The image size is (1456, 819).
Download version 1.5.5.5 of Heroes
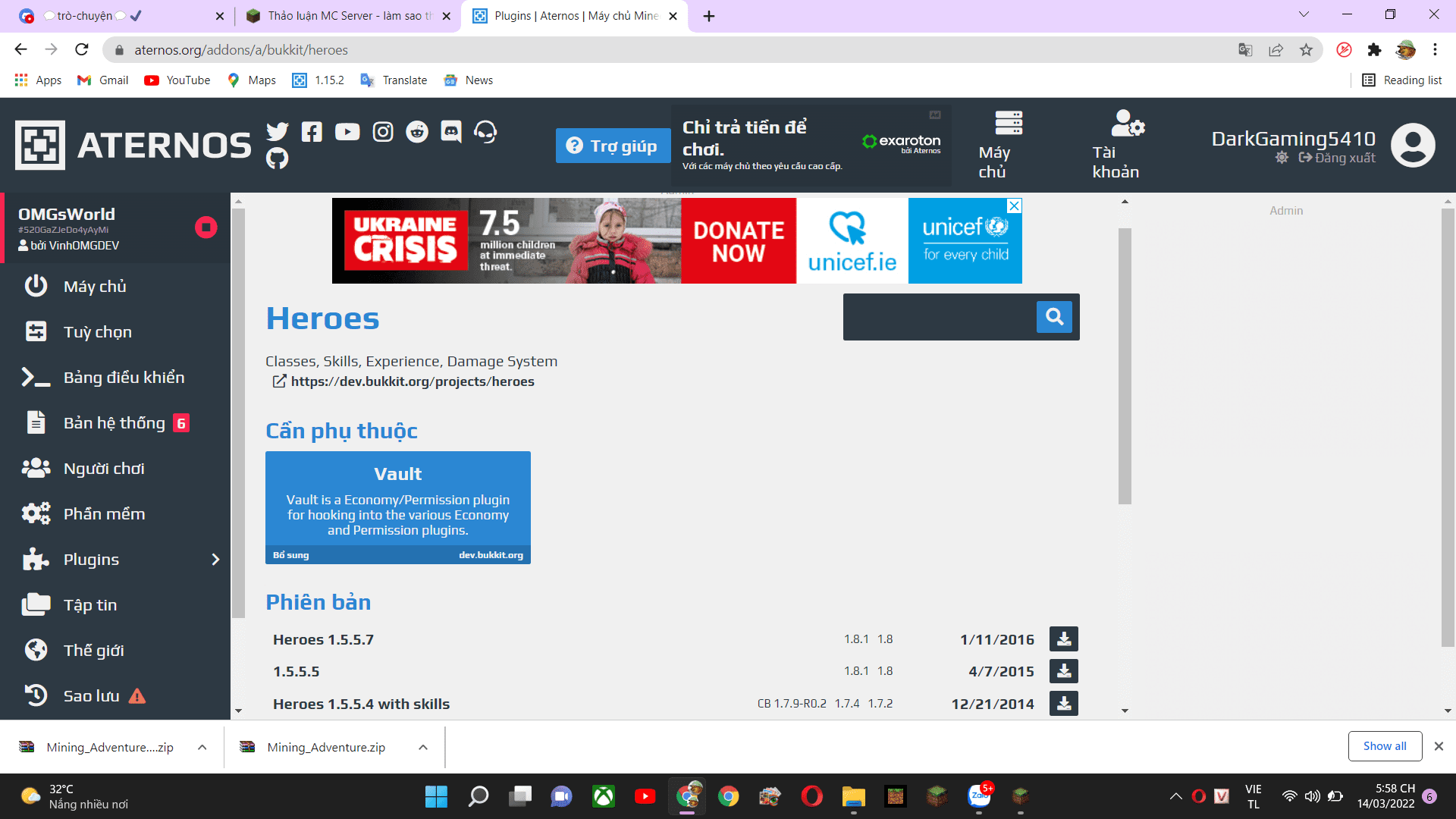1063,671
